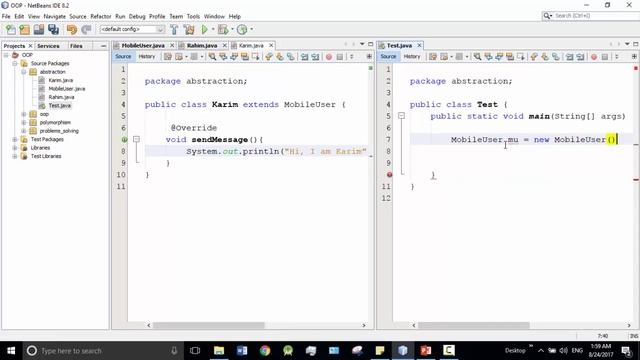Click the New File toolbar icon
The image size is (640, 360).
pos(11,29)
